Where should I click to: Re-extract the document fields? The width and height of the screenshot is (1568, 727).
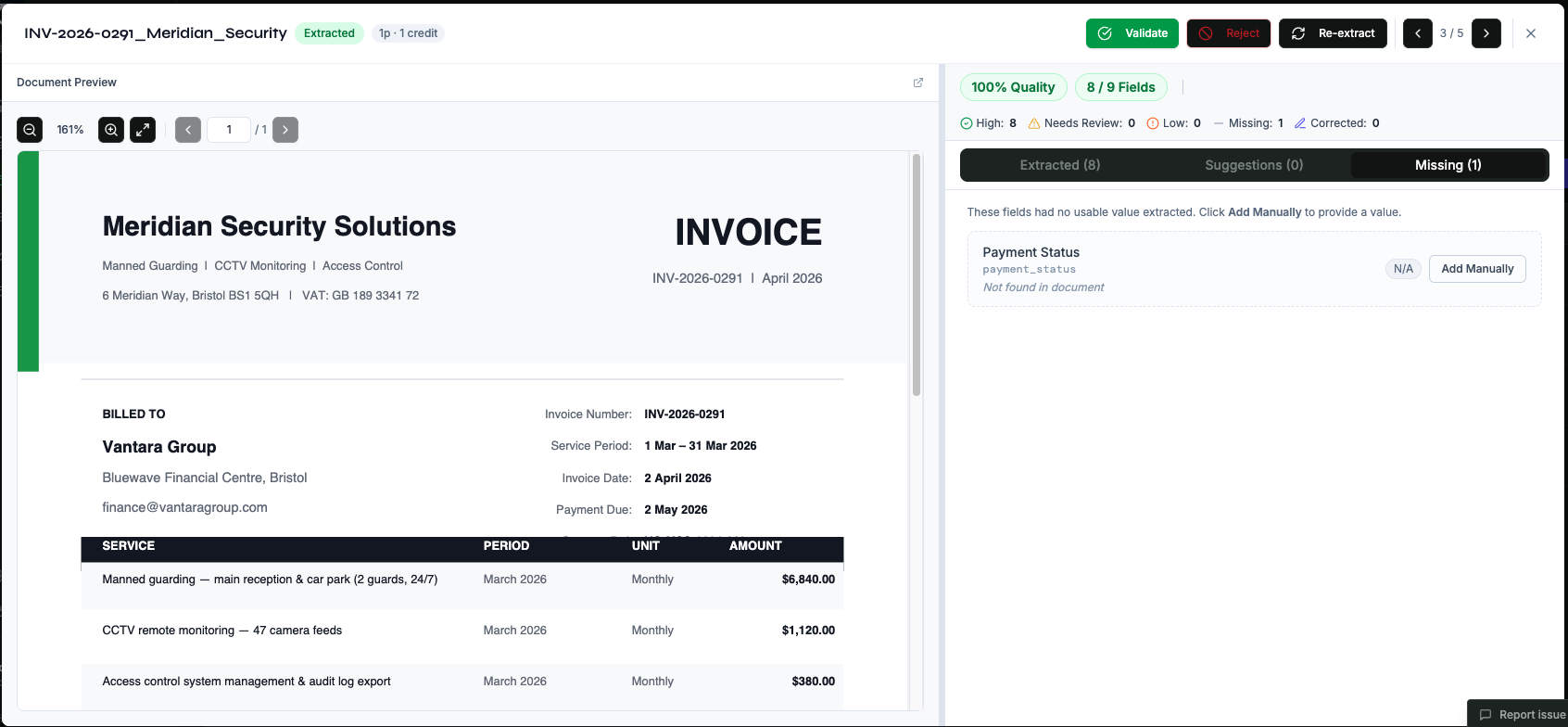click(x=1334, y=33)
